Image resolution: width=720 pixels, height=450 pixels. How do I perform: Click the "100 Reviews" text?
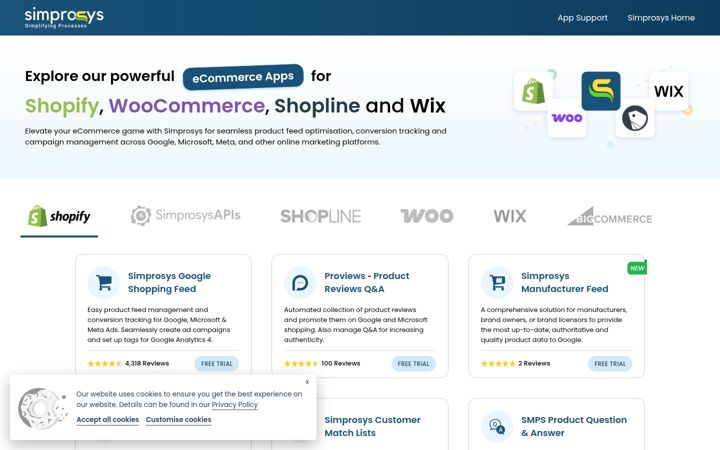click(x=341, y=363)
